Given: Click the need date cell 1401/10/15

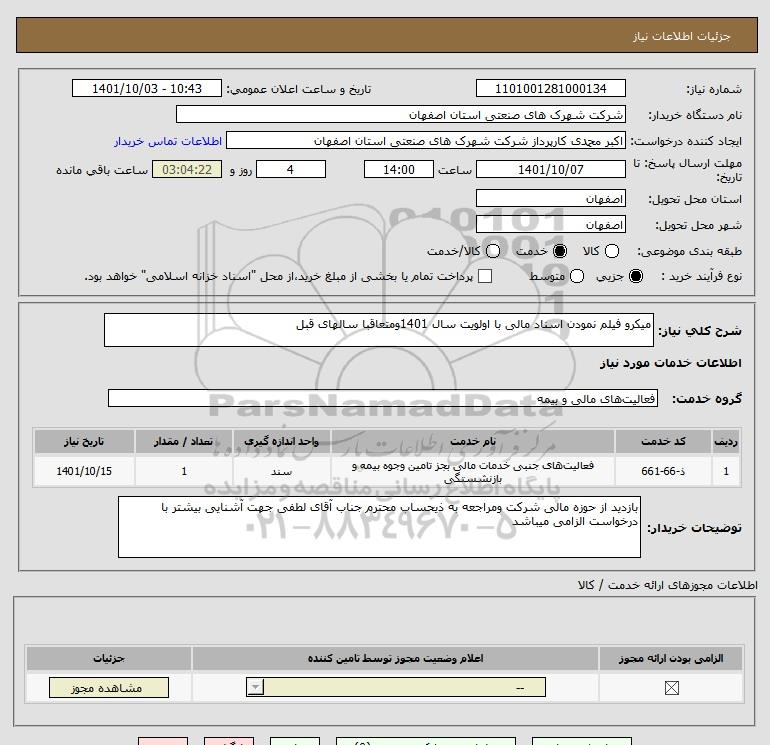Looking at the screenshot, I should tap(84, 471).
